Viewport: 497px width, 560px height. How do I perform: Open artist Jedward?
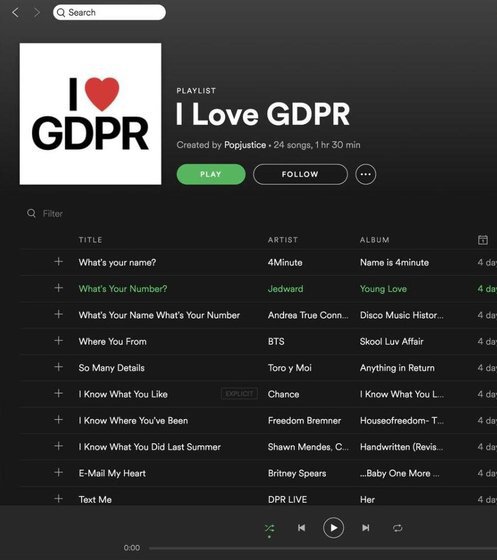285,289
